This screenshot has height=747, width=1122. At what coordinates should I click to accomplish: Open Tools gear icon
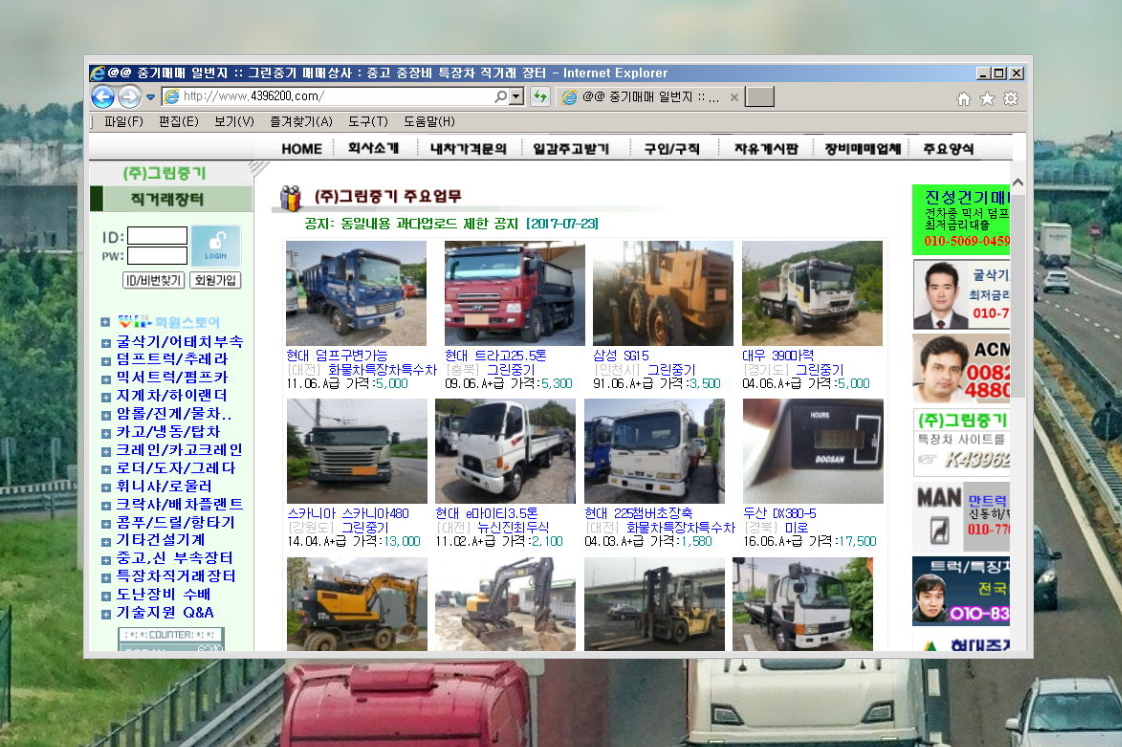pos(1010,99)
